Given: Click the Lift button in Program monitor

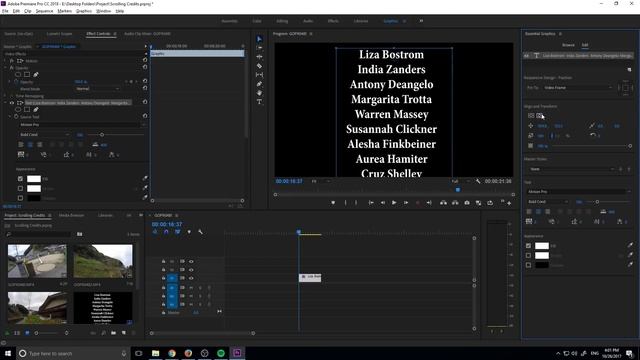Looking at the screenshot, I should [443, 202].
